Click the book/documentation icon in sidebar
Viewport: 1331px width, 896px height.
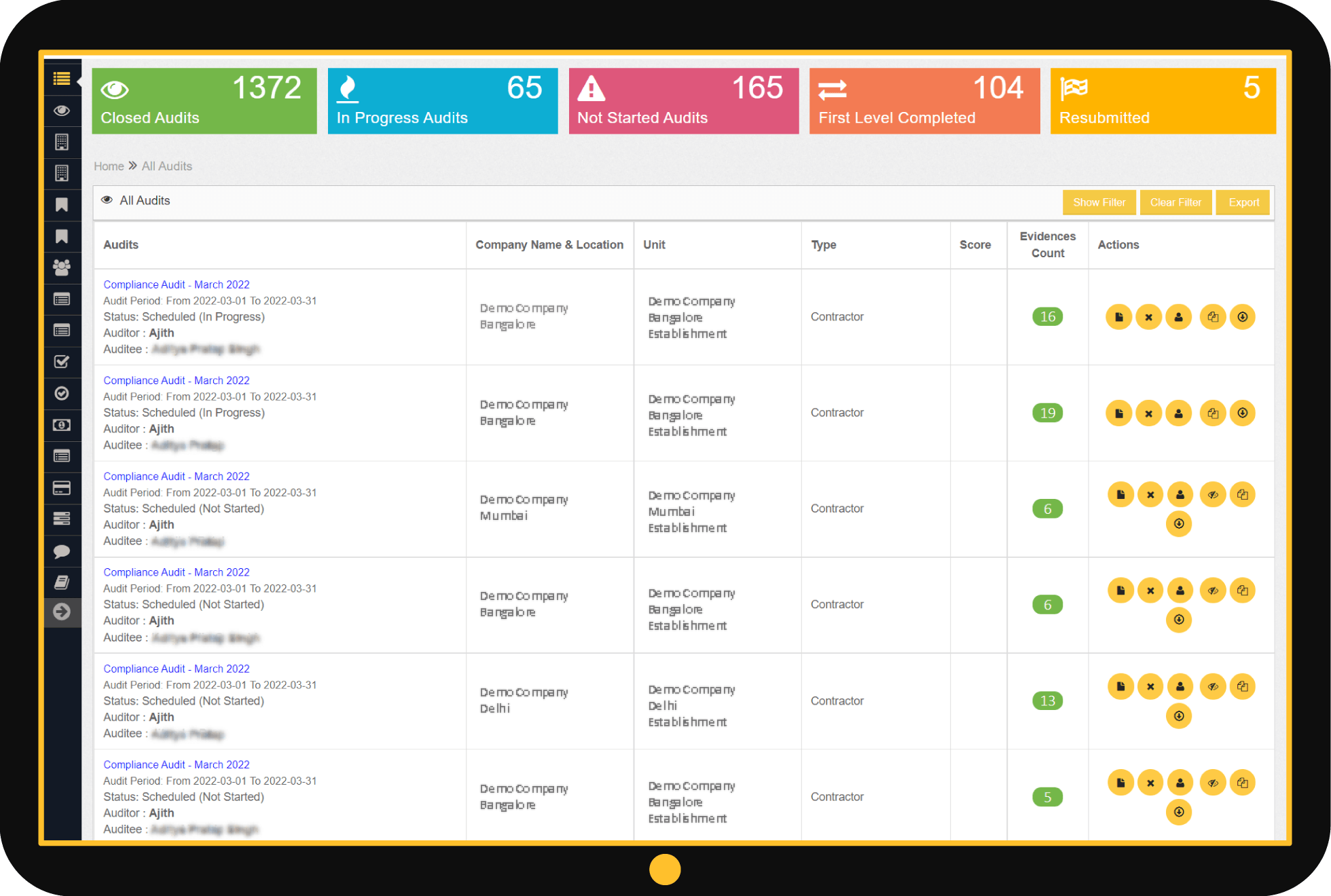point(62,582)
